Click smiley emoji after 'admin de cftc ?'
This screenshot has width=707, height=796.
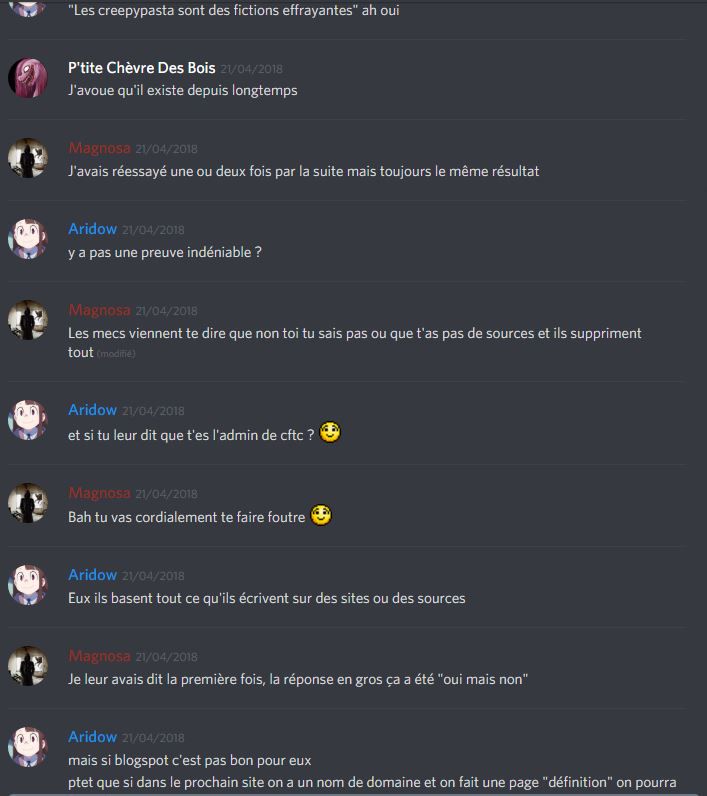click(x=330, y=433)
